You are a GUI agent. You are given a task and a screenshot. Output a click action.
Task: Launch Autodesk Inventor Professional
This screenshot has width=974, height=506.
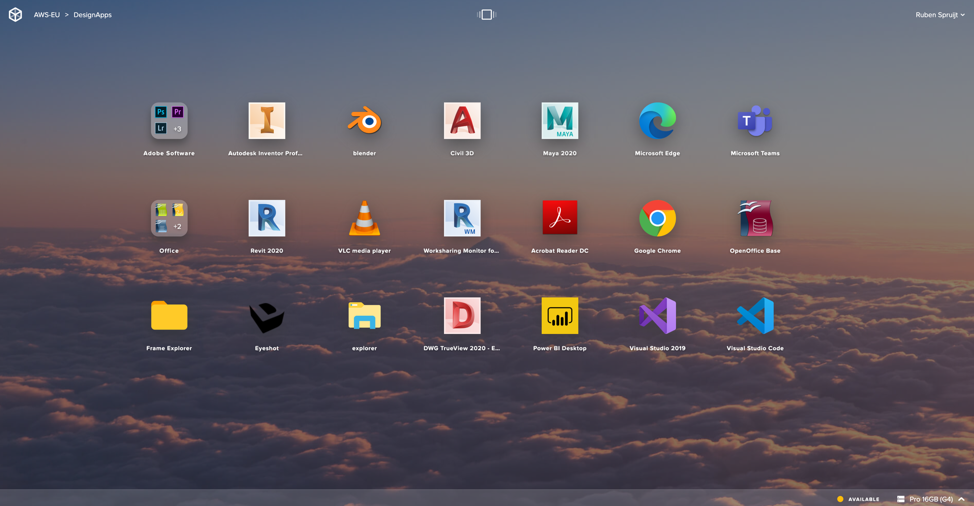click(267, 121)
